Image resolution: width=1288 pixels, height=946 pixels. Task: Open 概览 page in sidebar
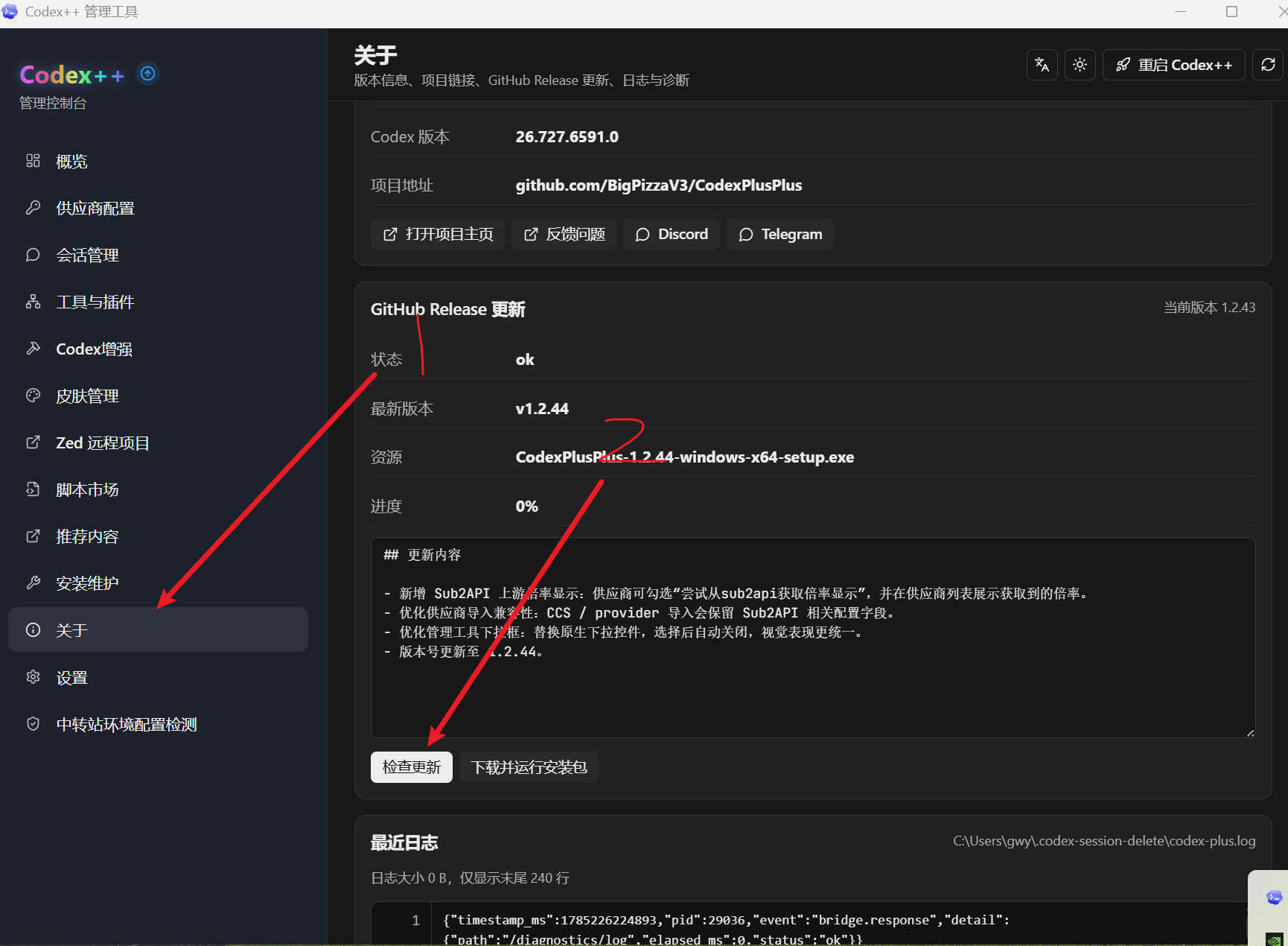(158, 161)
